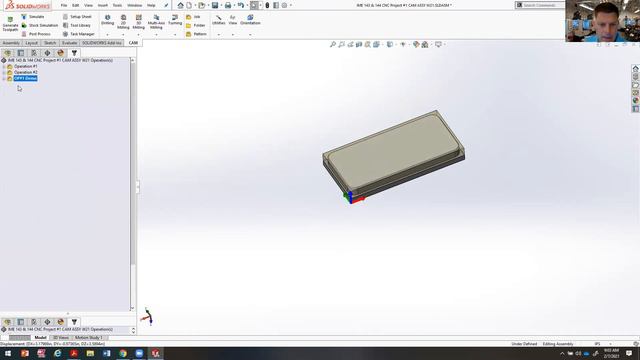
Task: Expand the Drilling dropdown arrow
Action: click(107, 35)
